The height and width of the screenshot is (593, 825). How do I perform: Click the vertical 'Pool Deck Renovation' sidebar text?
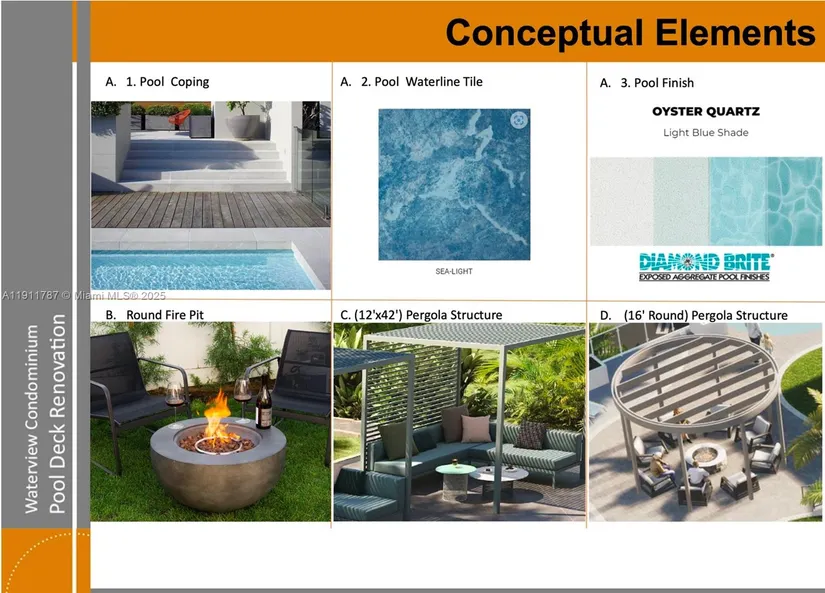tap(58, 413)
